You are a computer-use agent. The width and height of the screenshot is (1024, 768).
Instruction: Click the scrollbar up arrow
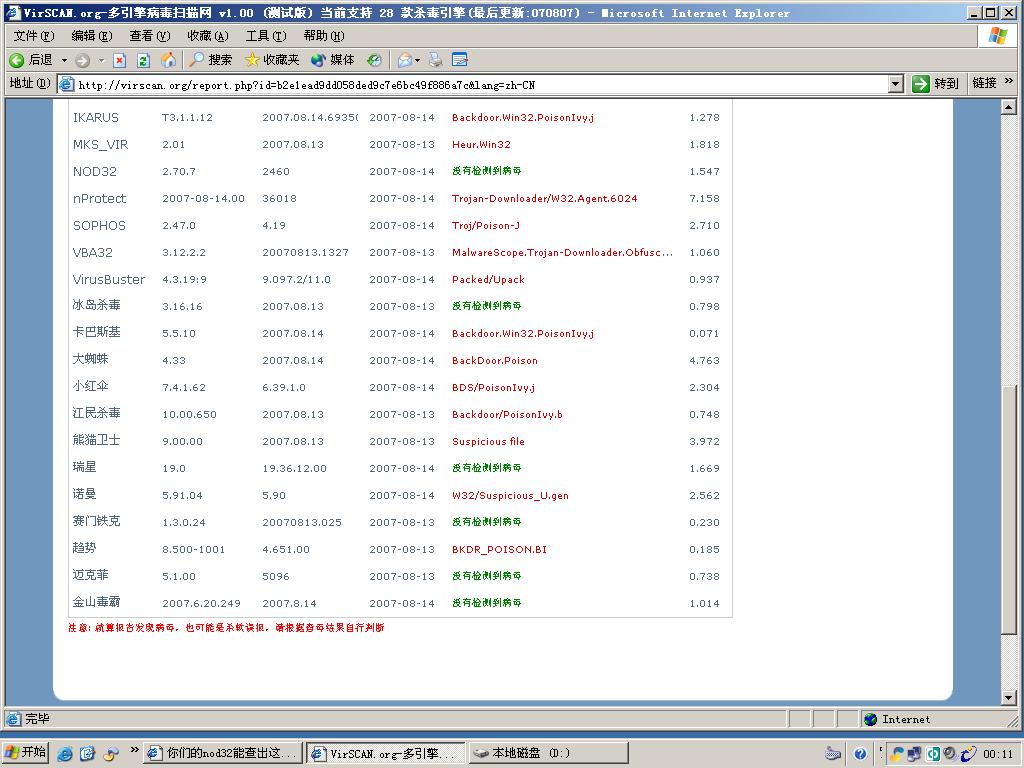1009,107
